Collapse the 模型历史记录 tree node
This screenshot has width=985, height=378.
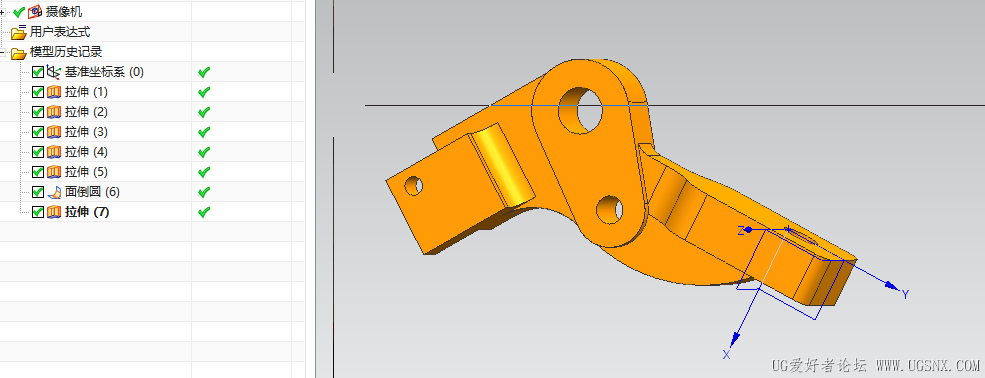tap(3, 52)
